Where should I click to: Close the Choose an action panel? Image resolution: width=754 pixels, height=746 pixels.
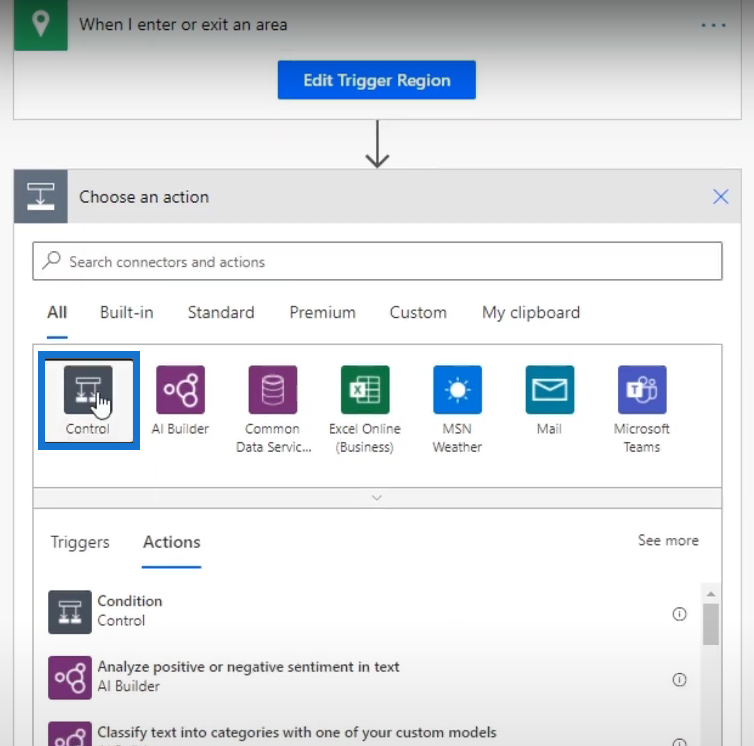pos(720,196)
